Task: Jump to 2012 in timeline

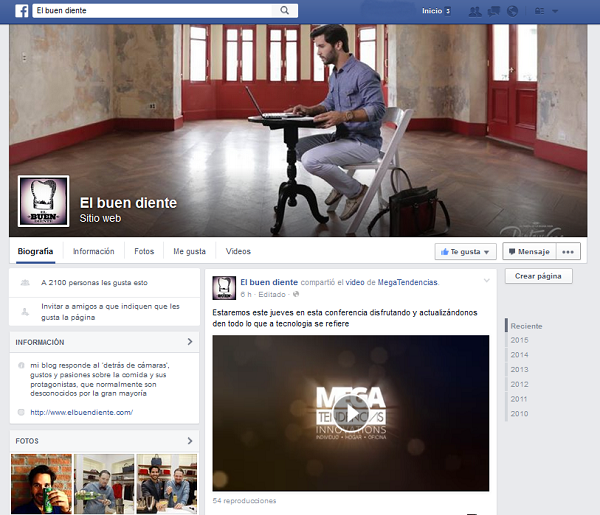Action: [519, 384]
